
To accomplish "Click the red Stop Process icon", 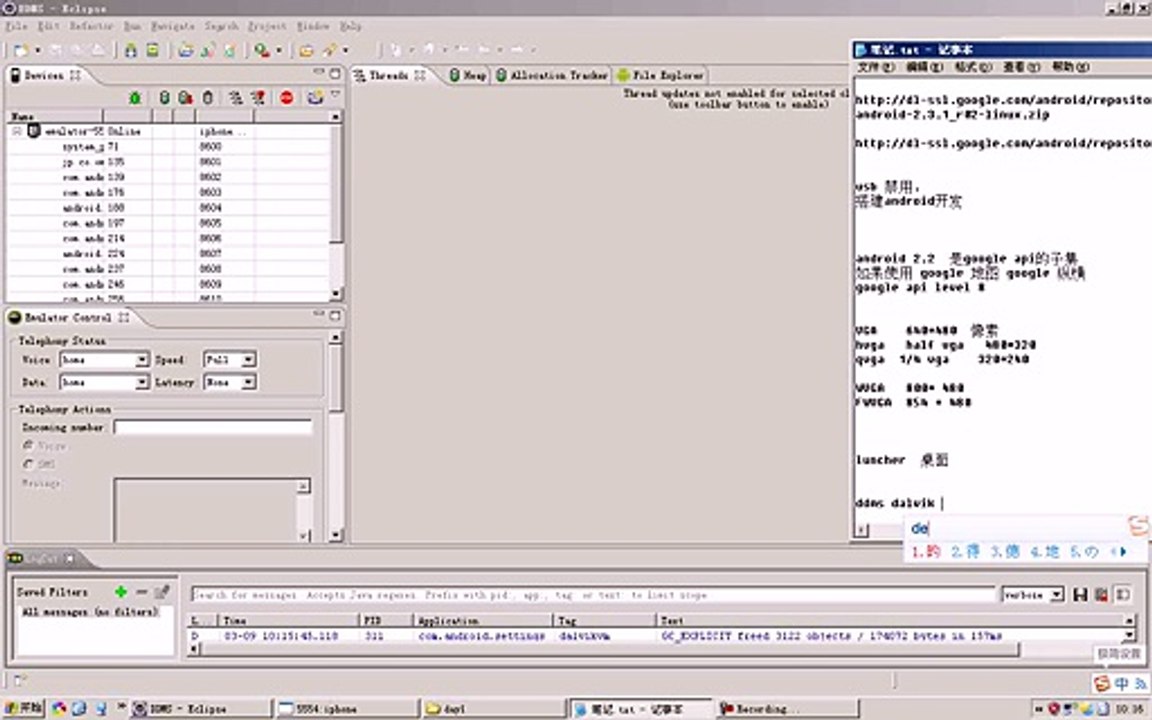I will click(287, 98).
